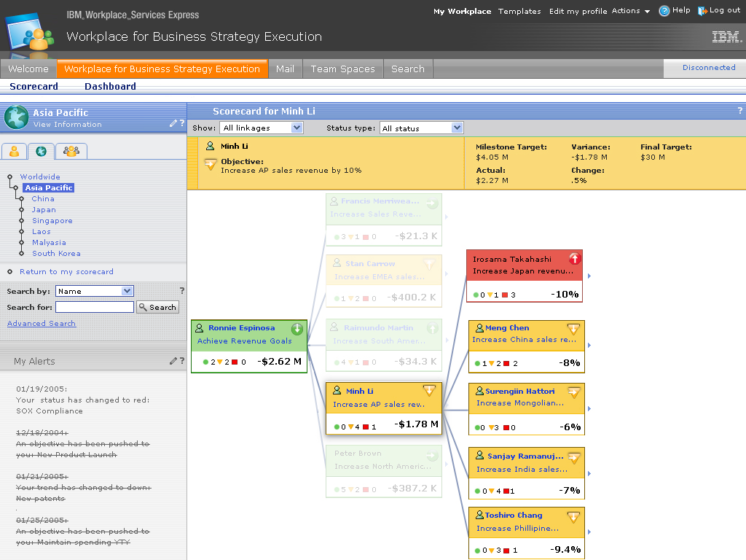This screenshot has height=560, width=746.
Task: Click the Log out icon
Action: tap(702, 10)
